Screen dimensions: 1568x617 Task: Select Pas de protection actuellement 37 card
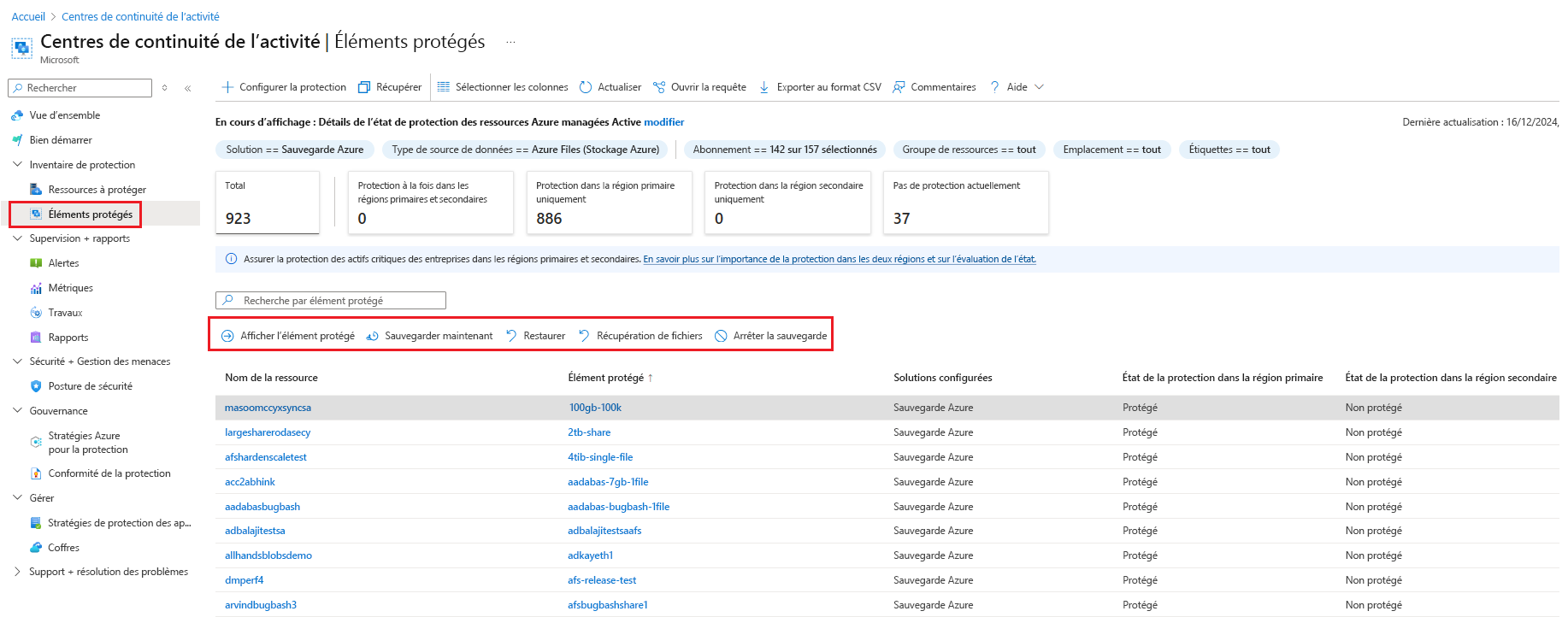[x=965, y=203]
